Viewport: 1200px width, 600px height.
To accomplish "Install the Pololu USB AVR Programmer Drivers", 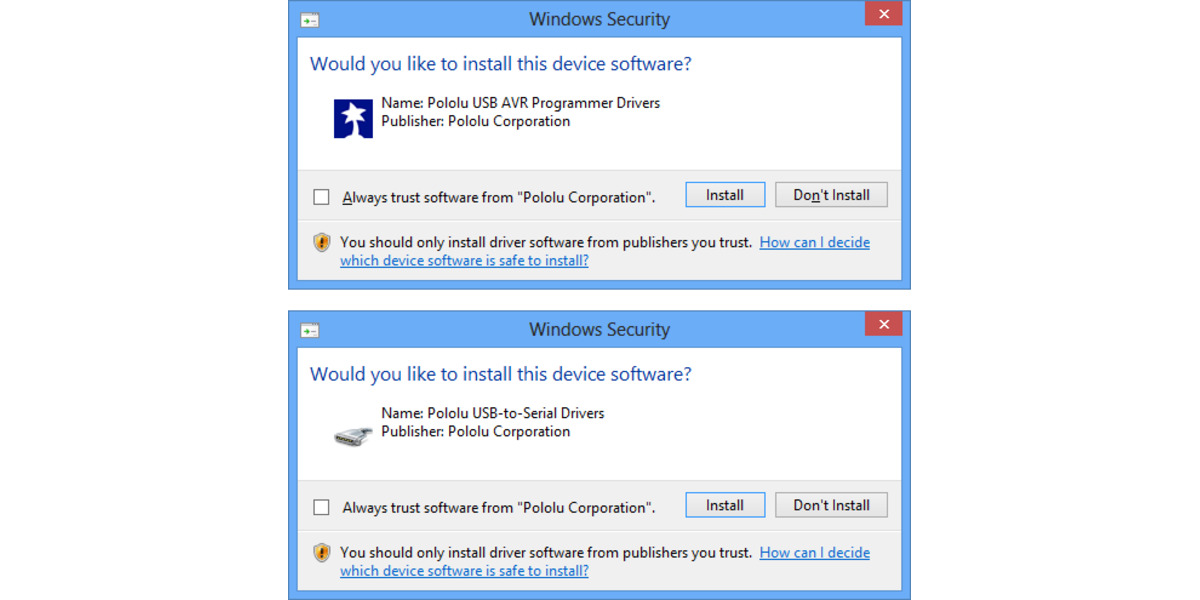I will 725,194.
